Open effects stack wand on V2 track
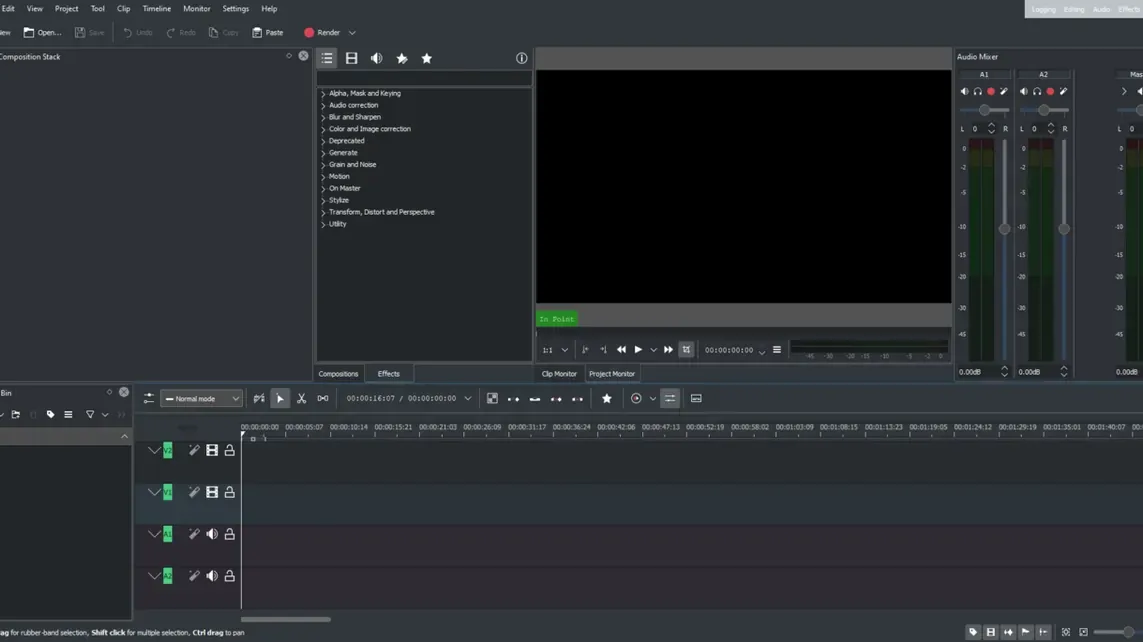This screenshot has width=1143, height=642. 194,450
